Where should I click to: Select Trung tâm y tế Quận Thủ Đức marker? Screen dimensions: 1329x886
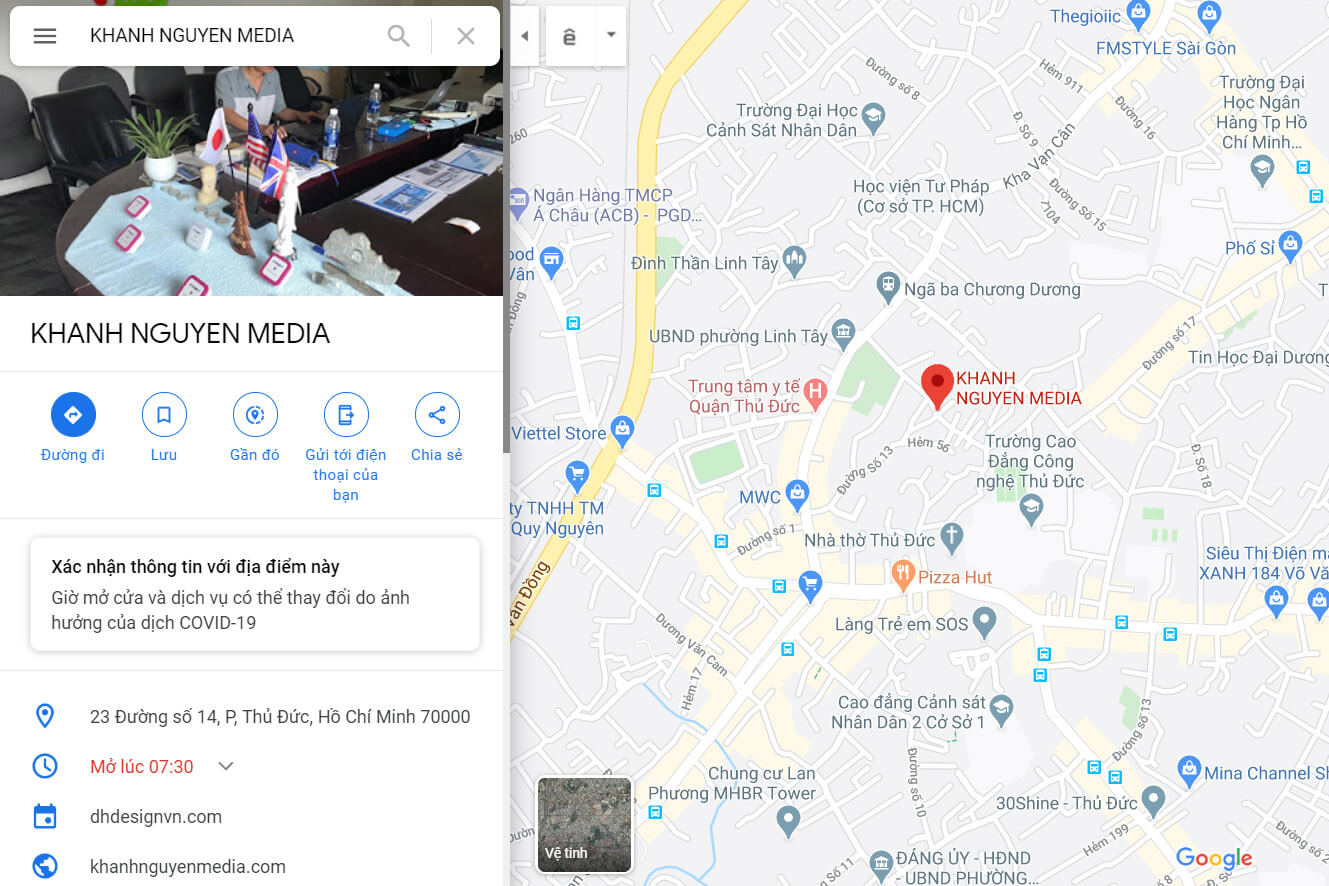(x=816, y=393)
